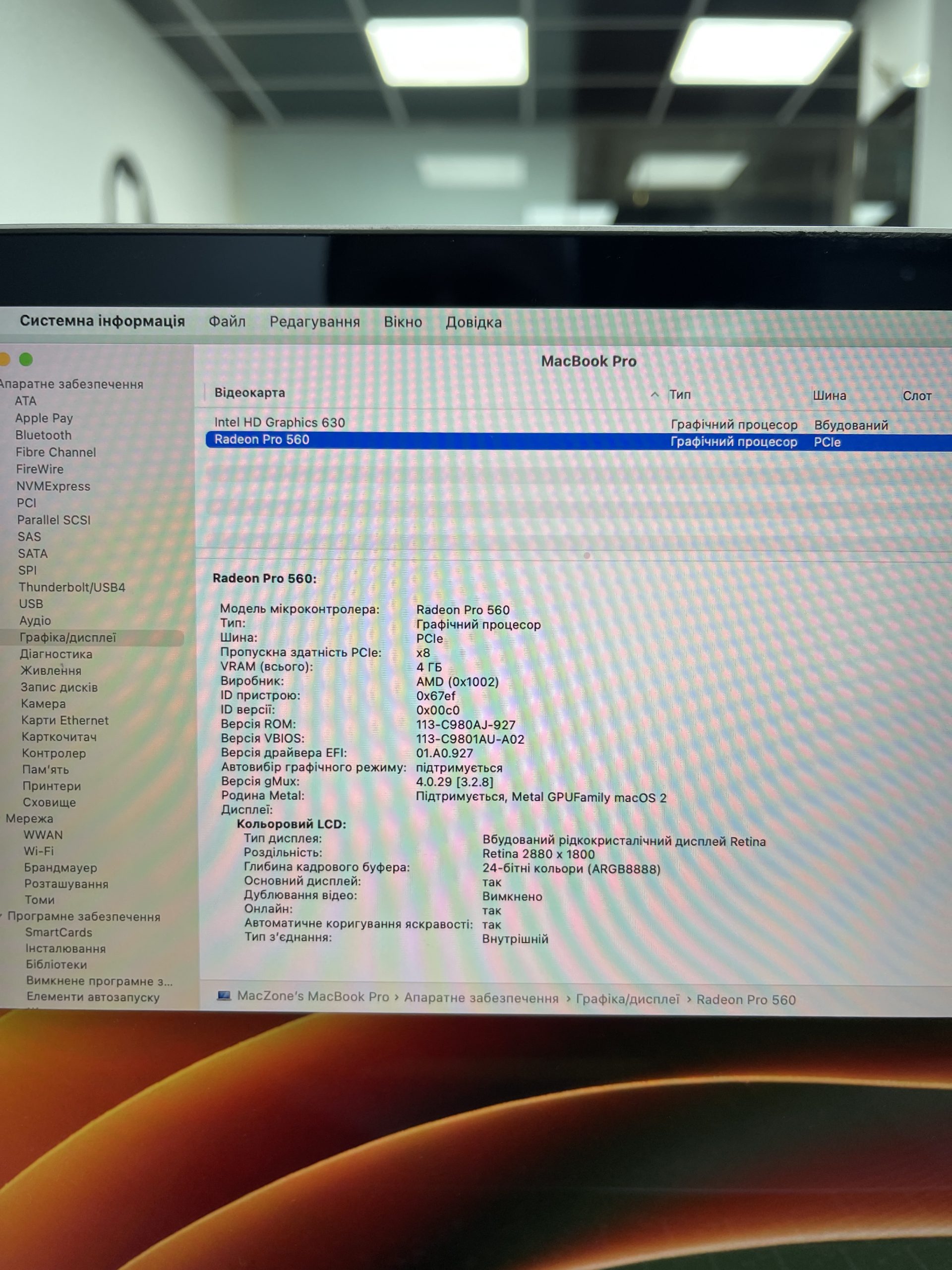
Task: Select Fibre Channel in the sidebar
Action: pos(56,452)
